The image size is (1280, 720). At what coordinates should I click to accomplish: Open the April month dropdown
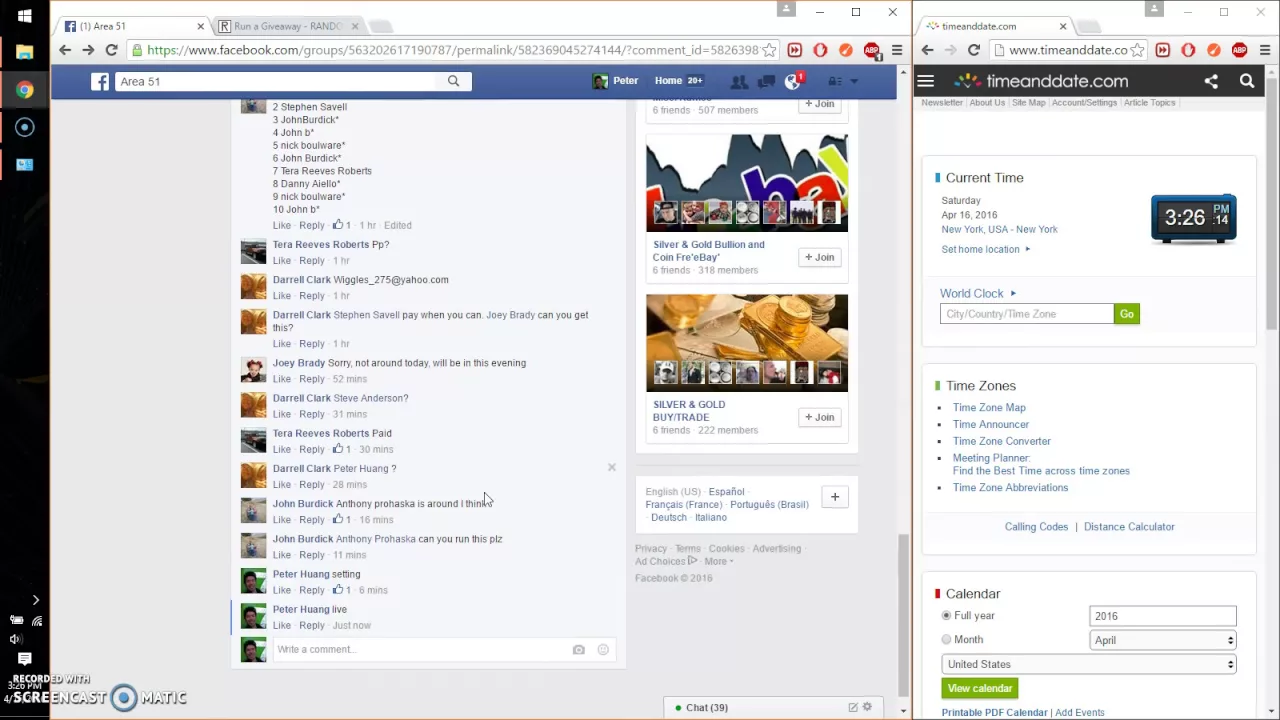coord(1163,640)
